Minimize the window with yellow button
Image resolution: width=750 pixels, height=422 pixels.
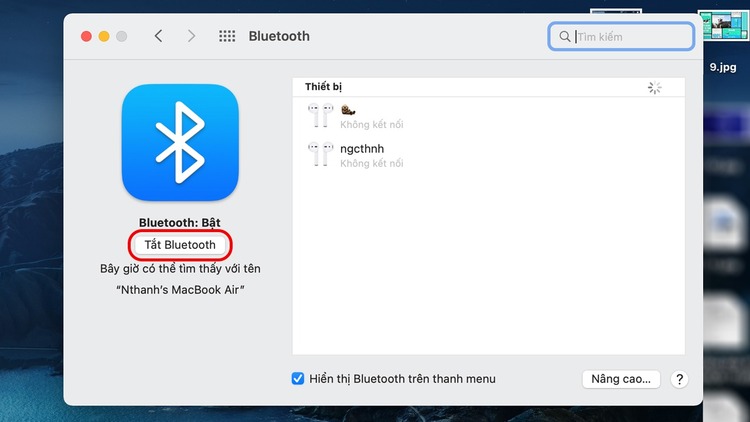[x=104, y=36]
